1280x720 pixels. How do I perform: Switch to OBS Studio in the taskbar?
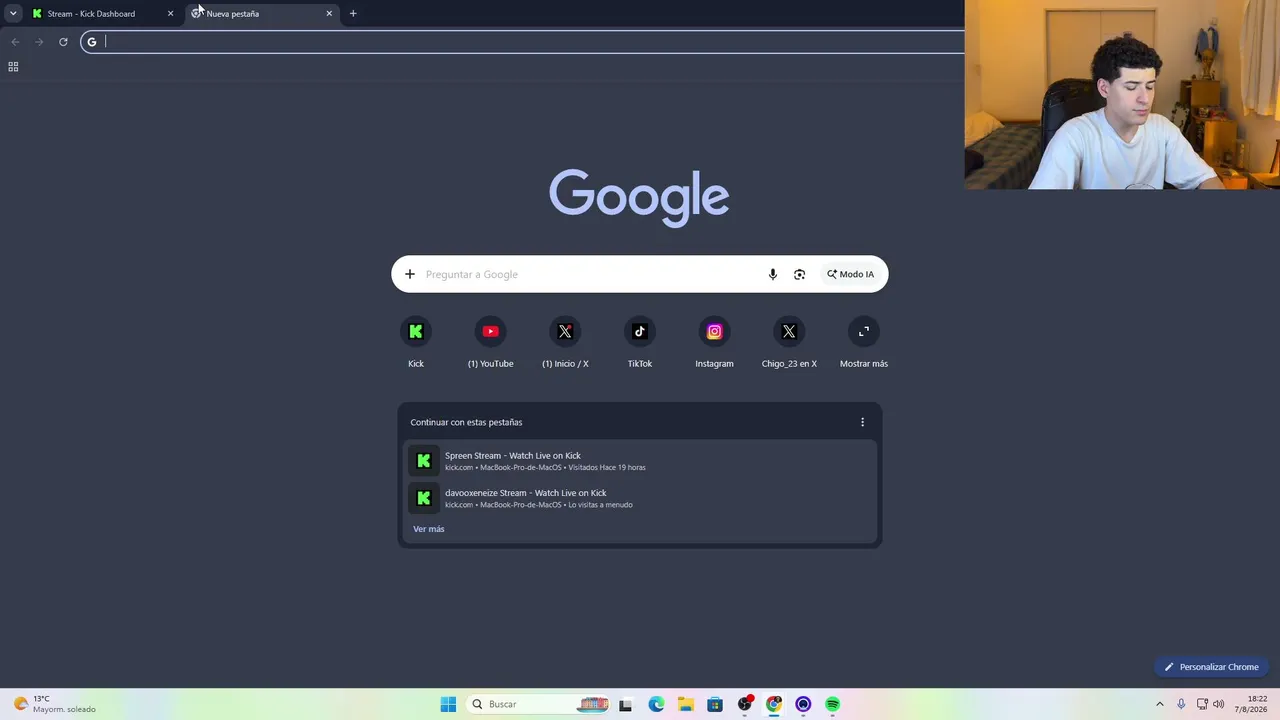(x=744, y=704)
